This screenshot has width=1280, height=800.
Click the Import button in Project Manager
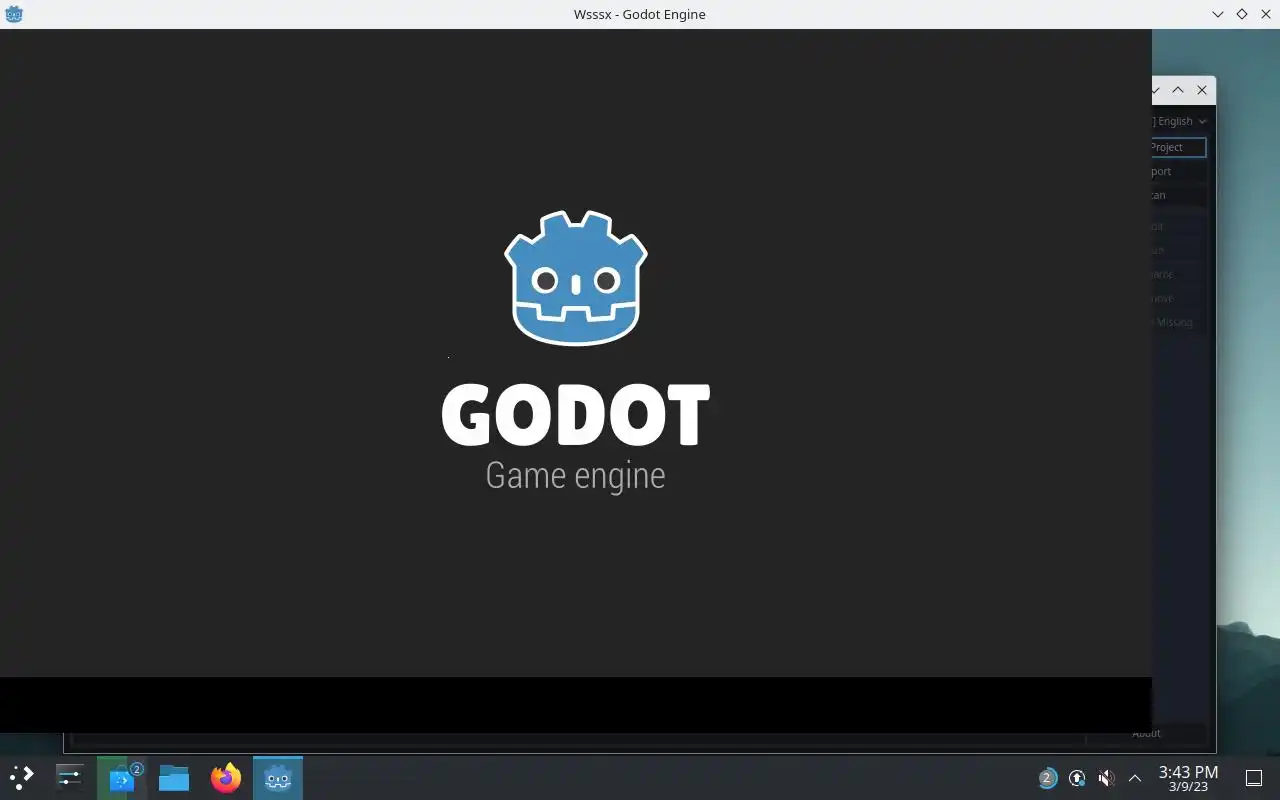click(1179, 171)
